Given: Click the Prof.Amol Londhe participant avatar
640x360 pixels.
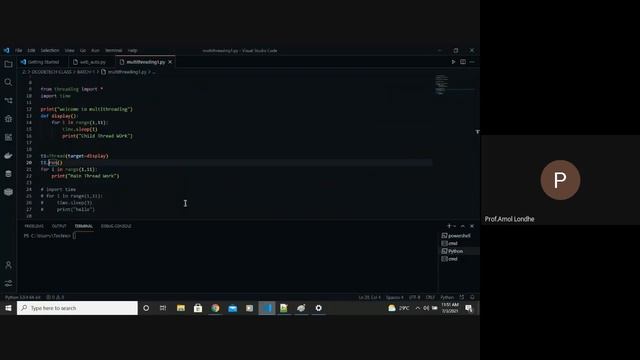Looking at the screenshot, I should pos(560,180).
